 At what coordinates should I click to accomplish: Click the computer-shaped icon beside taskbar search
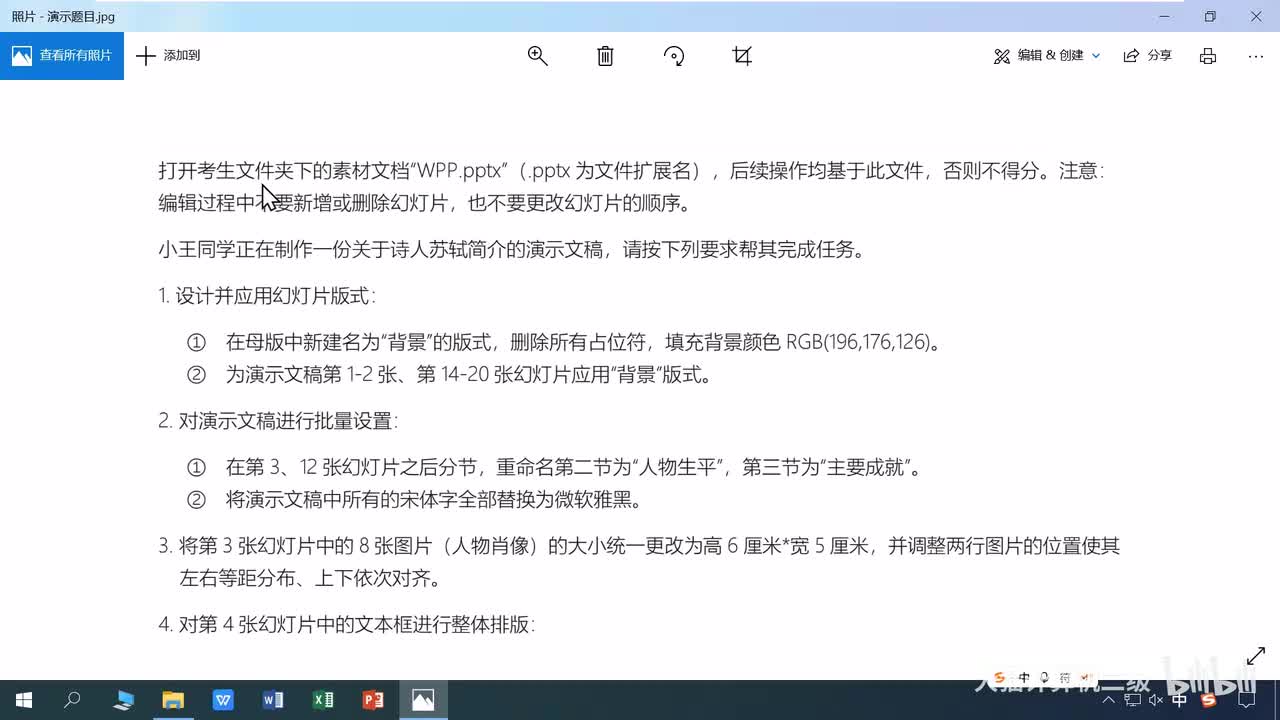pyautogui.click(x=123, y=700)
